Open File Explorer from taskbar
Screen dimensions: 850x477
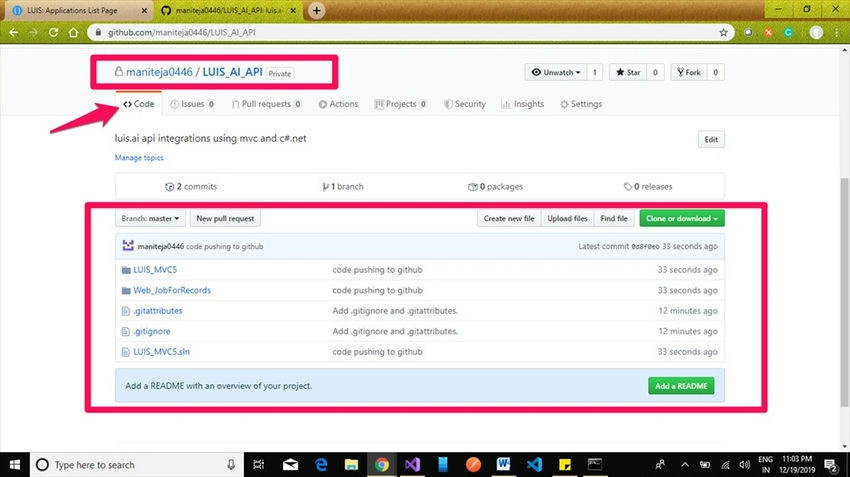point(351,465)
